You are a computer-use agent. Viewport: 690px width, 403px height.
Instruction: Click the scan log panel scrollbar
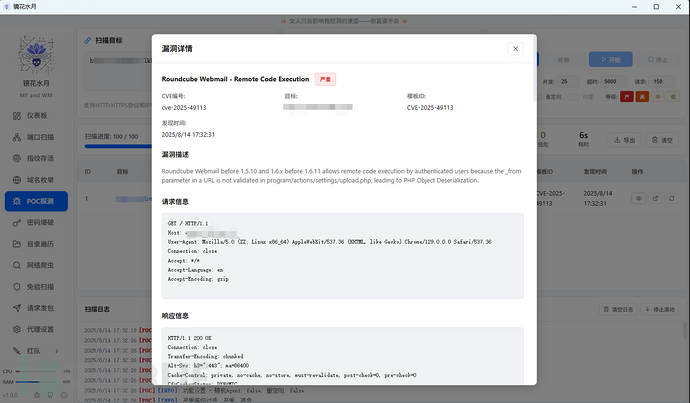(x=685, y=330)
